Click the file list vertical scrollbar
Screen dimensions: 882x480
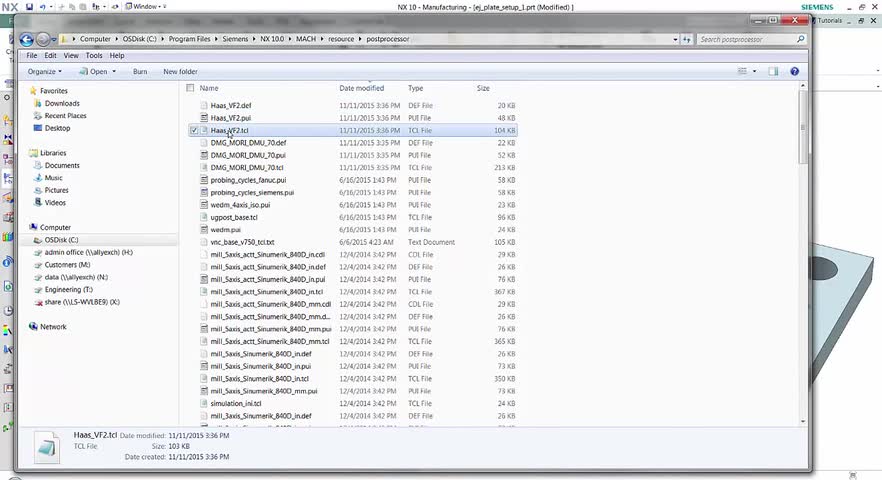[803, 127]
